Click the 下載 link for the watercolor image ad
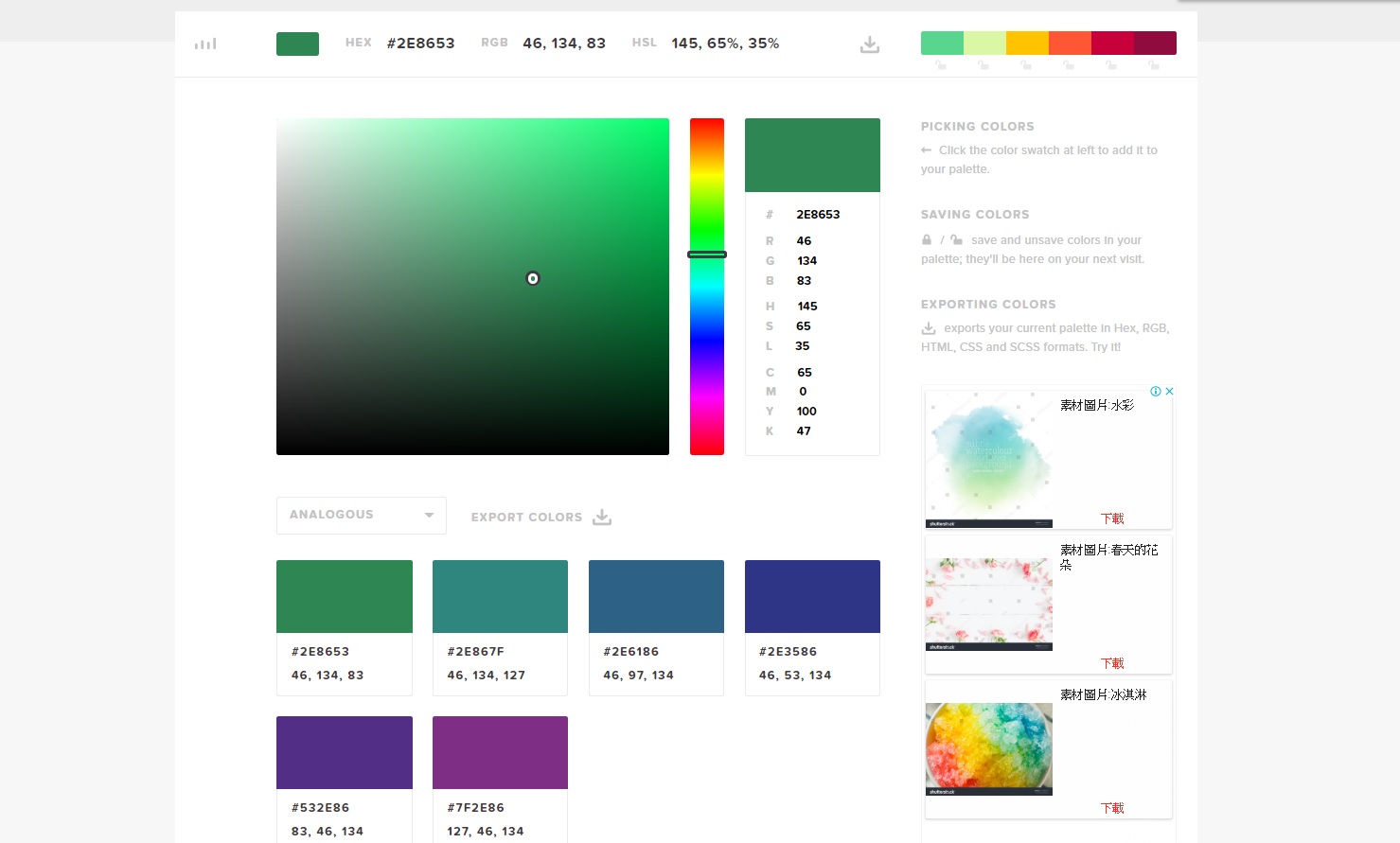 [x=1112, y=518]
